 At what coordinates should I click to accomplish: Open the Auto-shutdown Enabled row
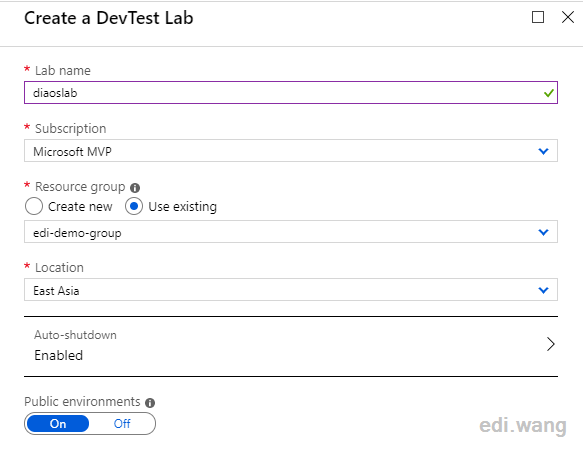(x=291, y=346)
